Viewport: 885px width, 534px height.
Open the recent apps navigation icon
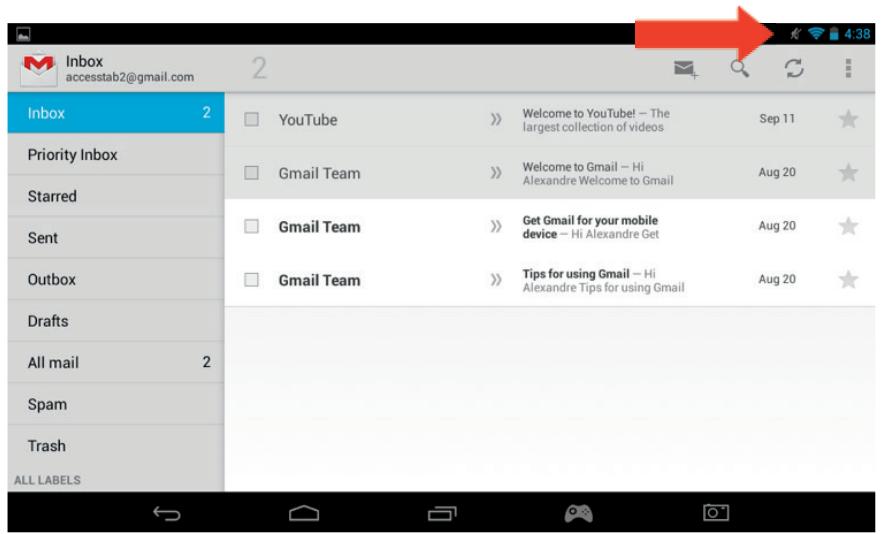442,513
